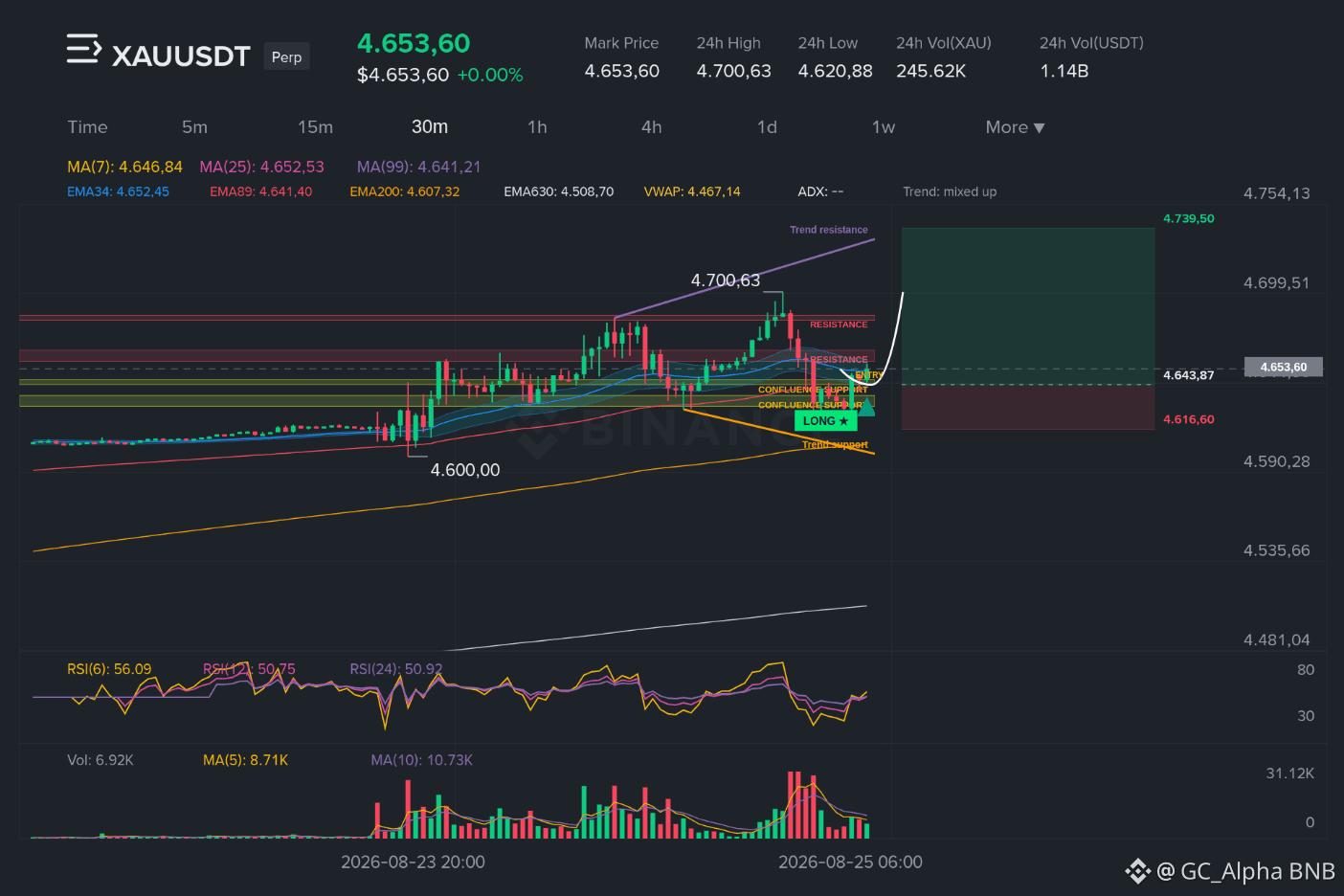Viewport: 1344px width, 896px height.
Task: Click the ENTRY marker on the chart
Action: (x=868, y=375)
